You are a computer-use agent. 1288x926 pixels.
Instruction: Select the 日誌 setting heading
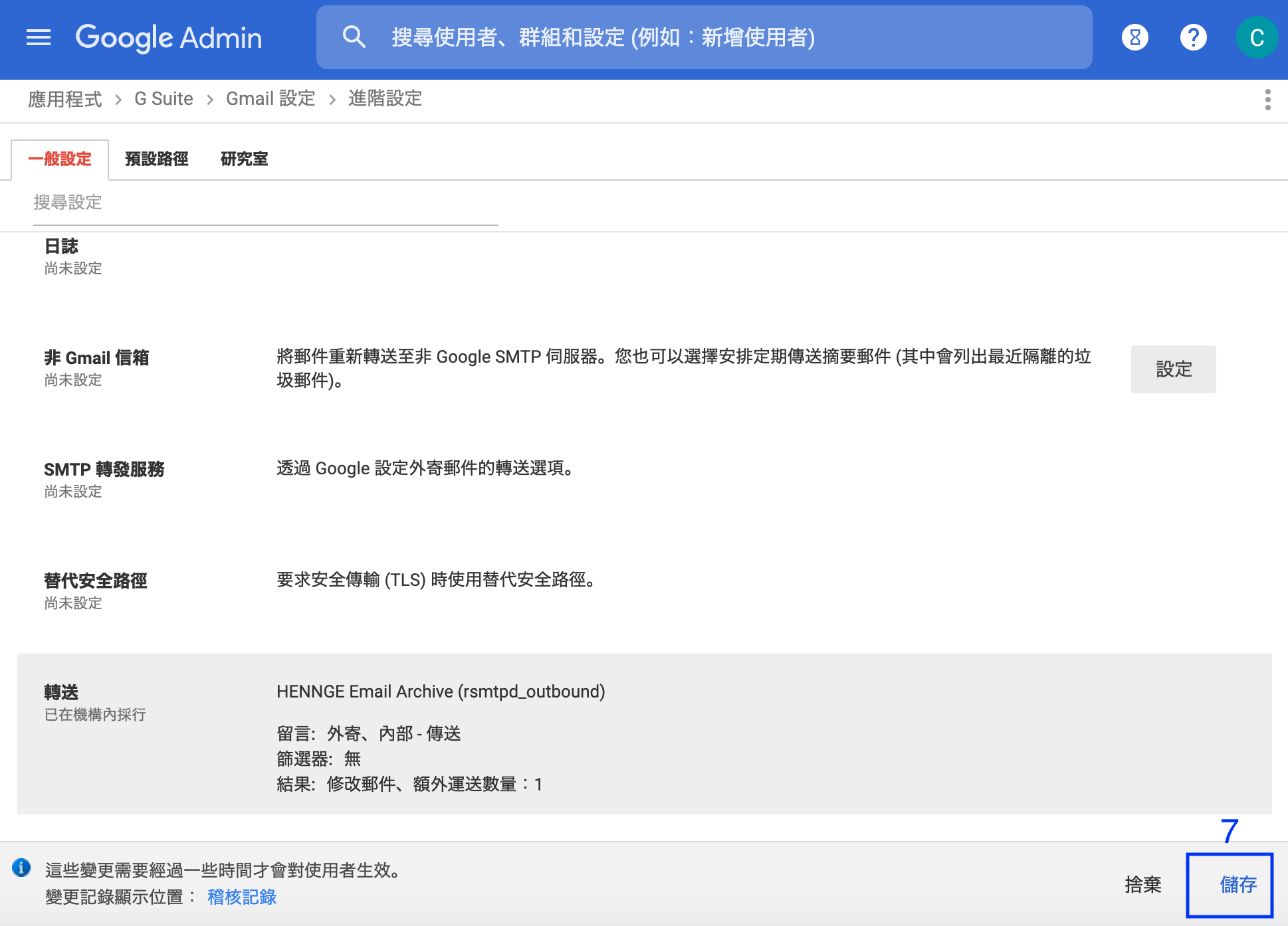pos(61,246)
